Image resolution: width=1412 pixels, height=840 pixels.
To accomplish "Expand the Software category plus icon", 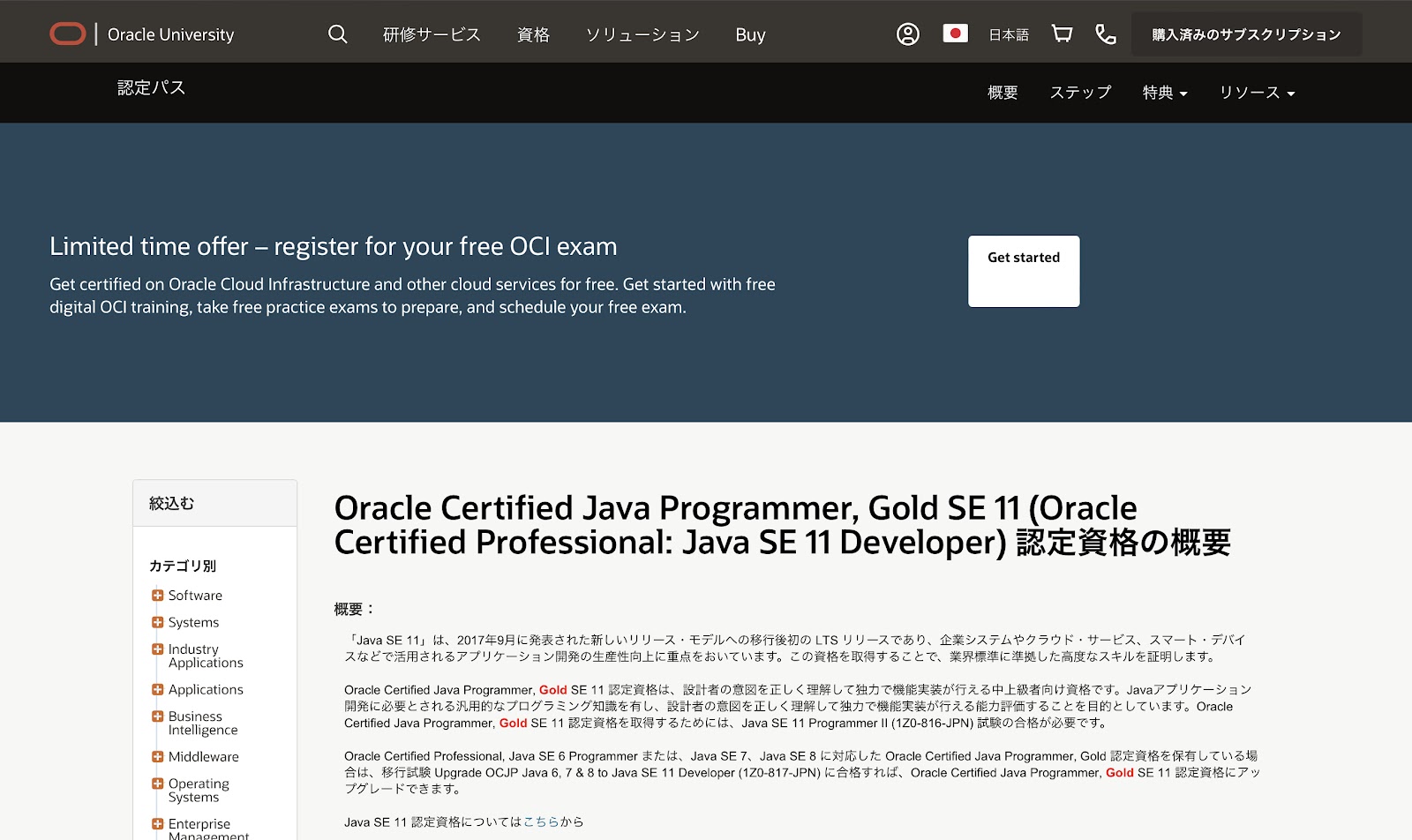I will (x=157, y=596).
